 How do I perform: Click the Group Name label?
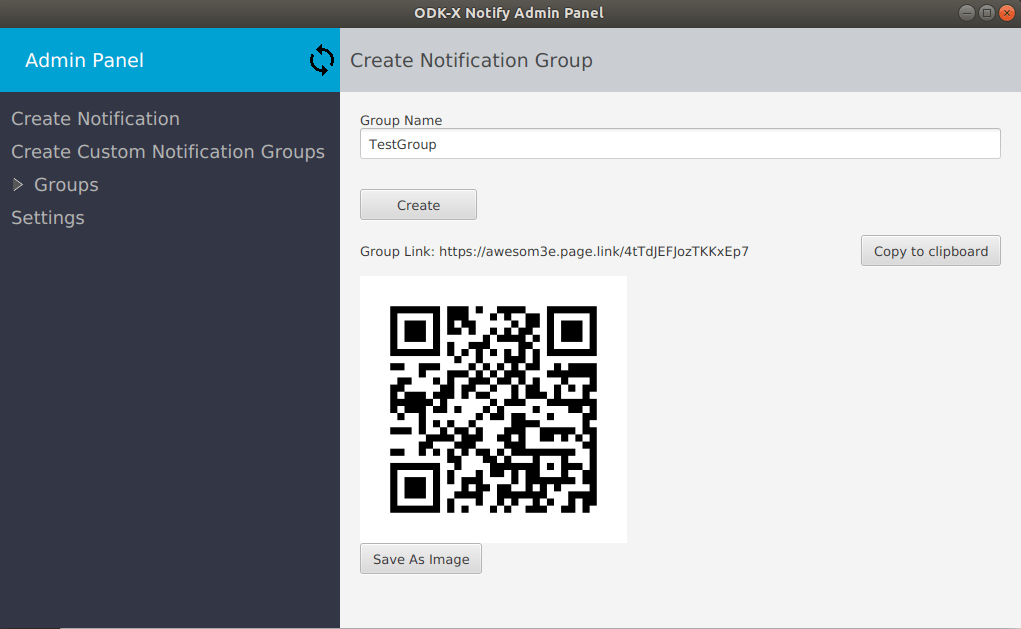pos(401,120)
